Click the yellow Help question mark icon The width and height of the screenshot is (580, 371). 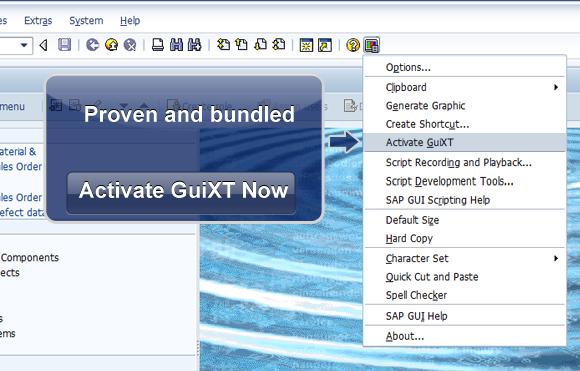coord(353,45)
